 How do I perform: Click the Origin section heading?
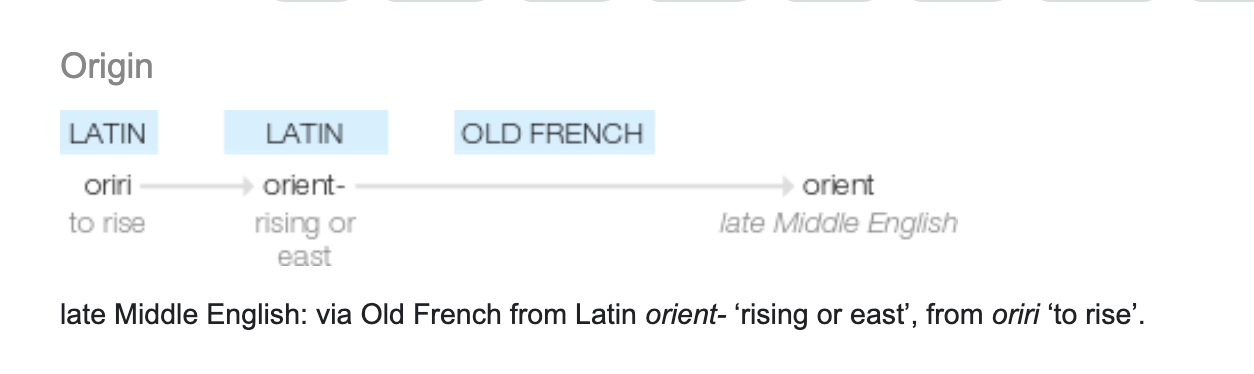[107, 68]
